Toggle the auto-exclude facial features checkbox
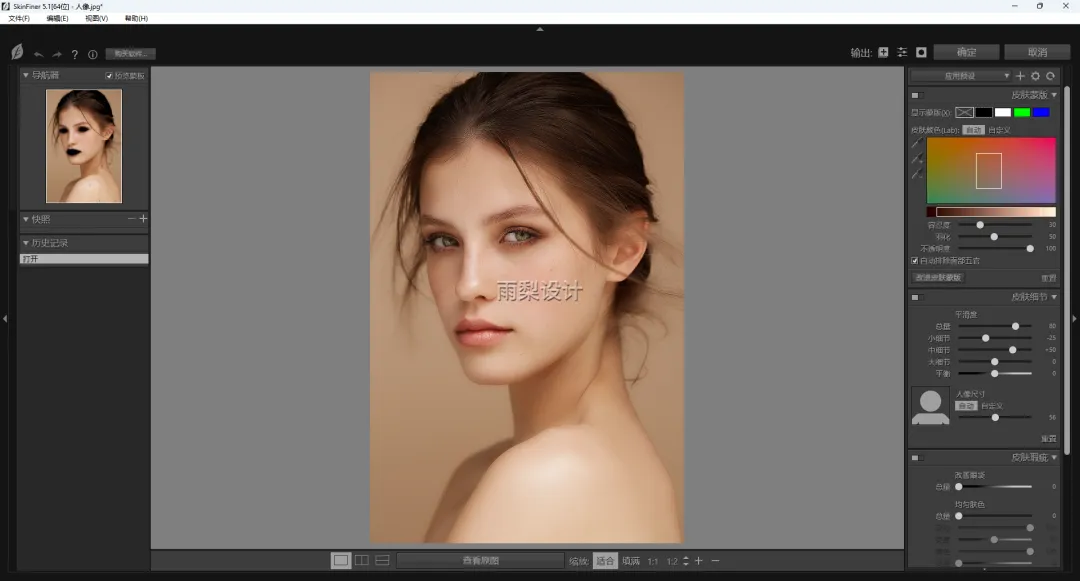The height and width of the screenshot is (581, 1080). (x=915, y=261)
